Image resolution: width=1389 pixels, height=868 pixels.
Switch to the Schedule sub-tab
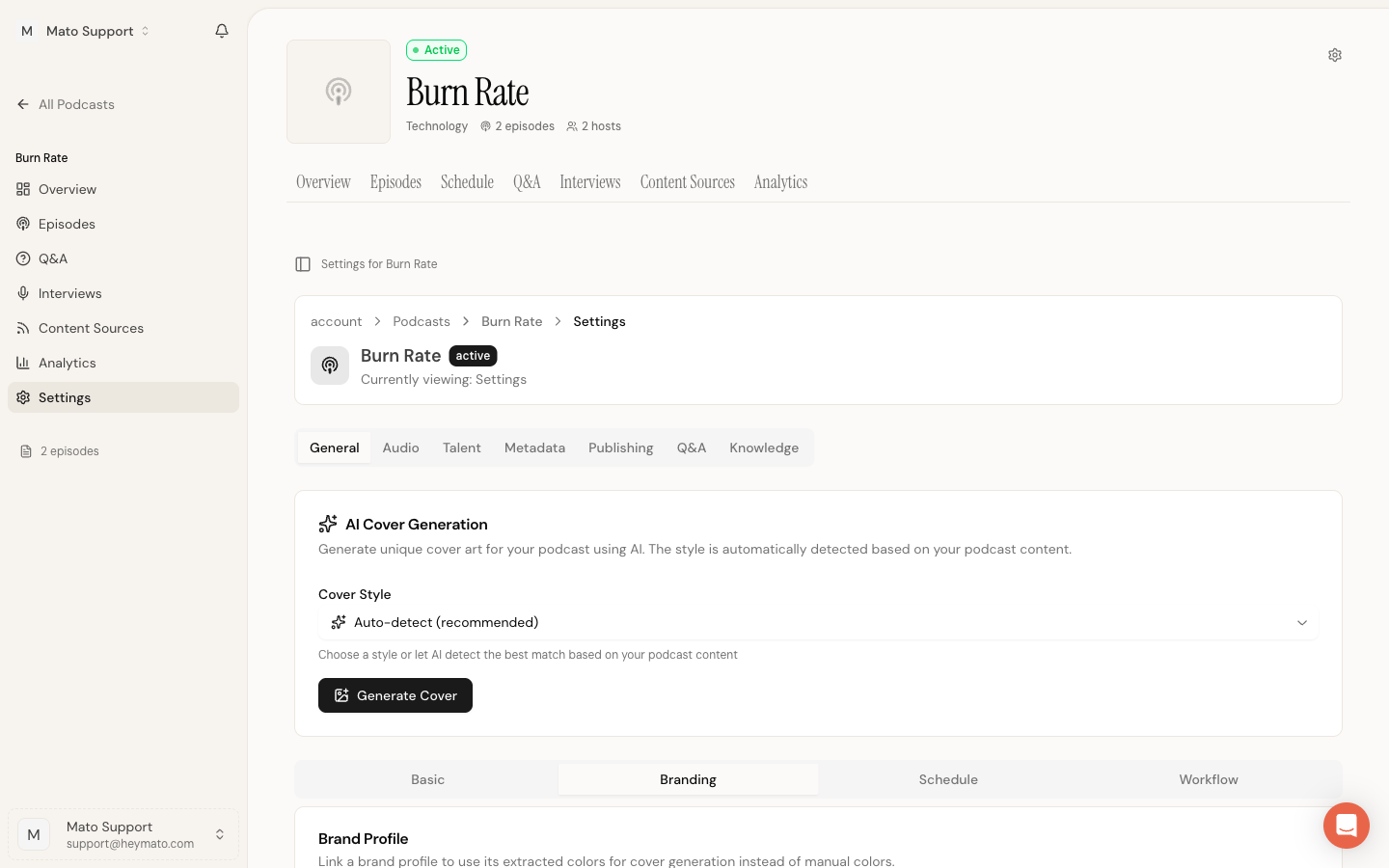click(x=948, y=779)
